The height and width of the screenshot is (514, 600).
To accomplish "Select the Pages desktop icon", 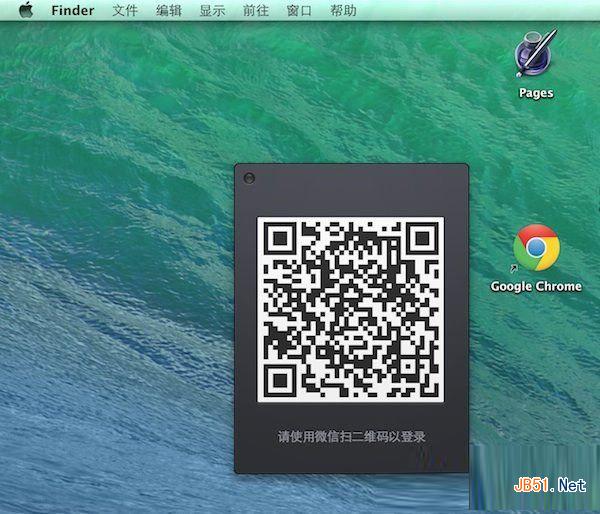I will click(536, 54).
